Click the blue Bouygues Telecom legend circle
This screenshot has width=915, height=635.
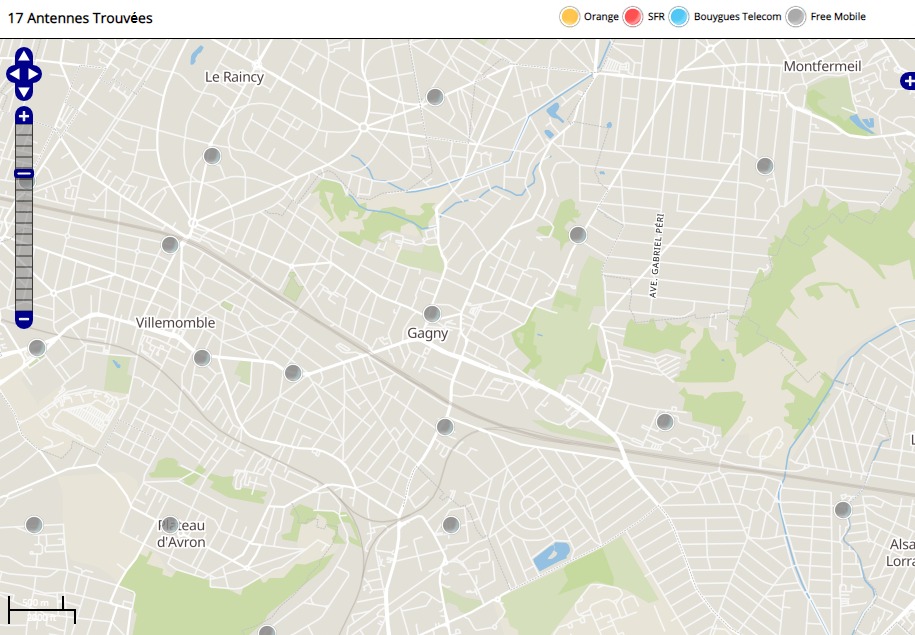tap(680, 17)
